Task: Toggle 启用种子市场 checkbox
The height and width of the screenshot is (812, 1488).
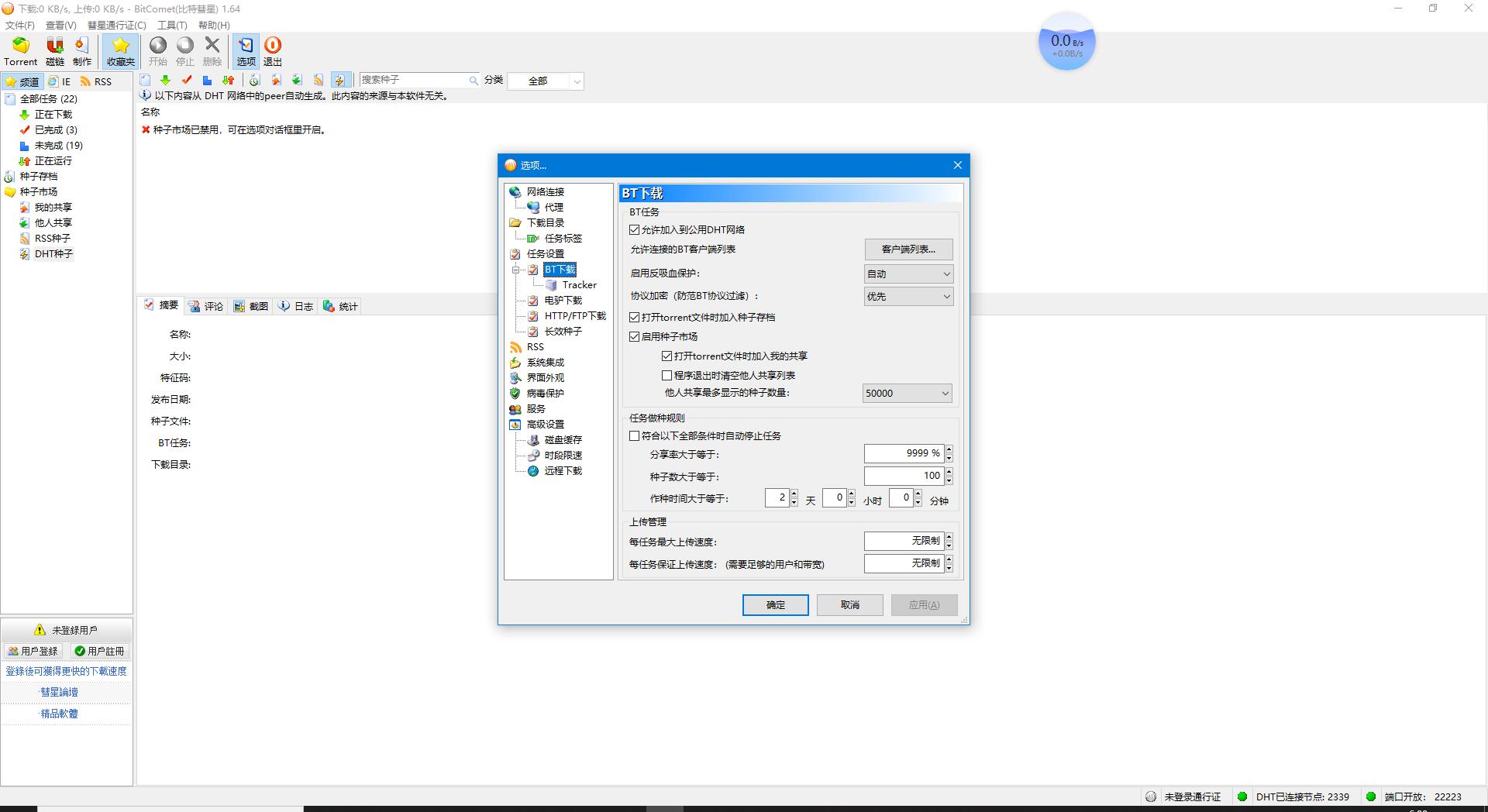Action: [635, 336]
